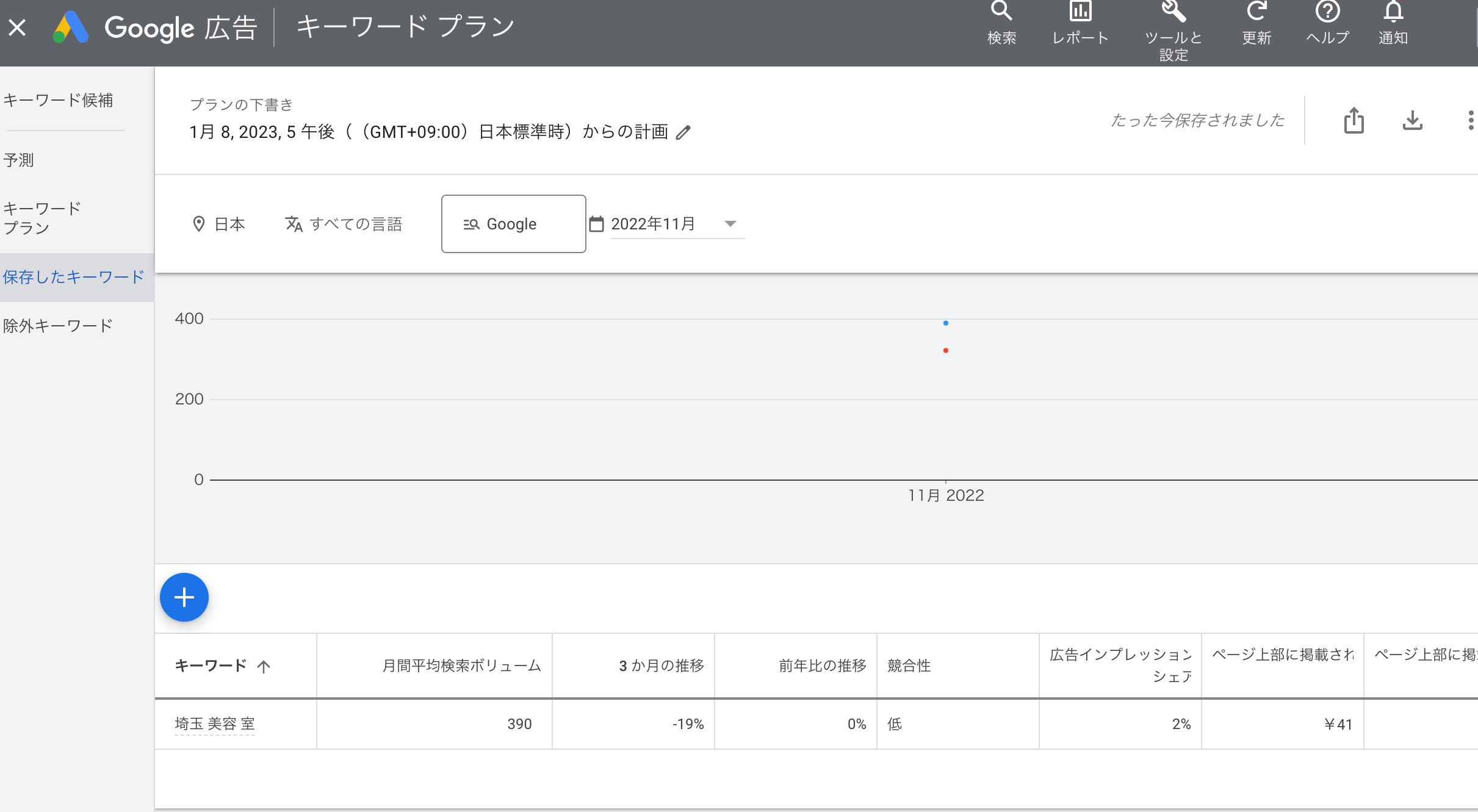Screen dimensions: 1478x812
Task: Expand the 2022年11月 date dropdown
Action: [730, 224]
